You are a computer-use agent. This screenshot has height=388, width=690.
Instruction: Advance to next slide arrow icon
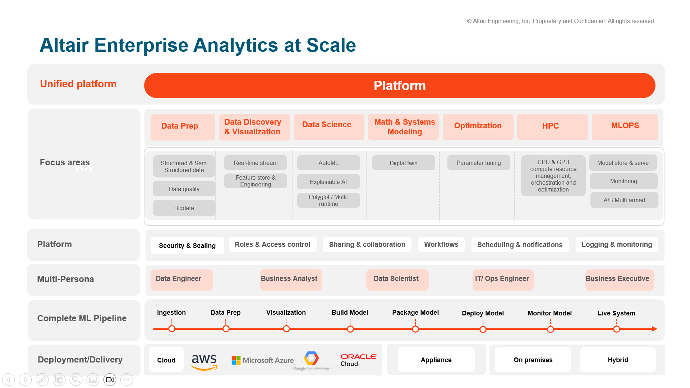point(25,379)
